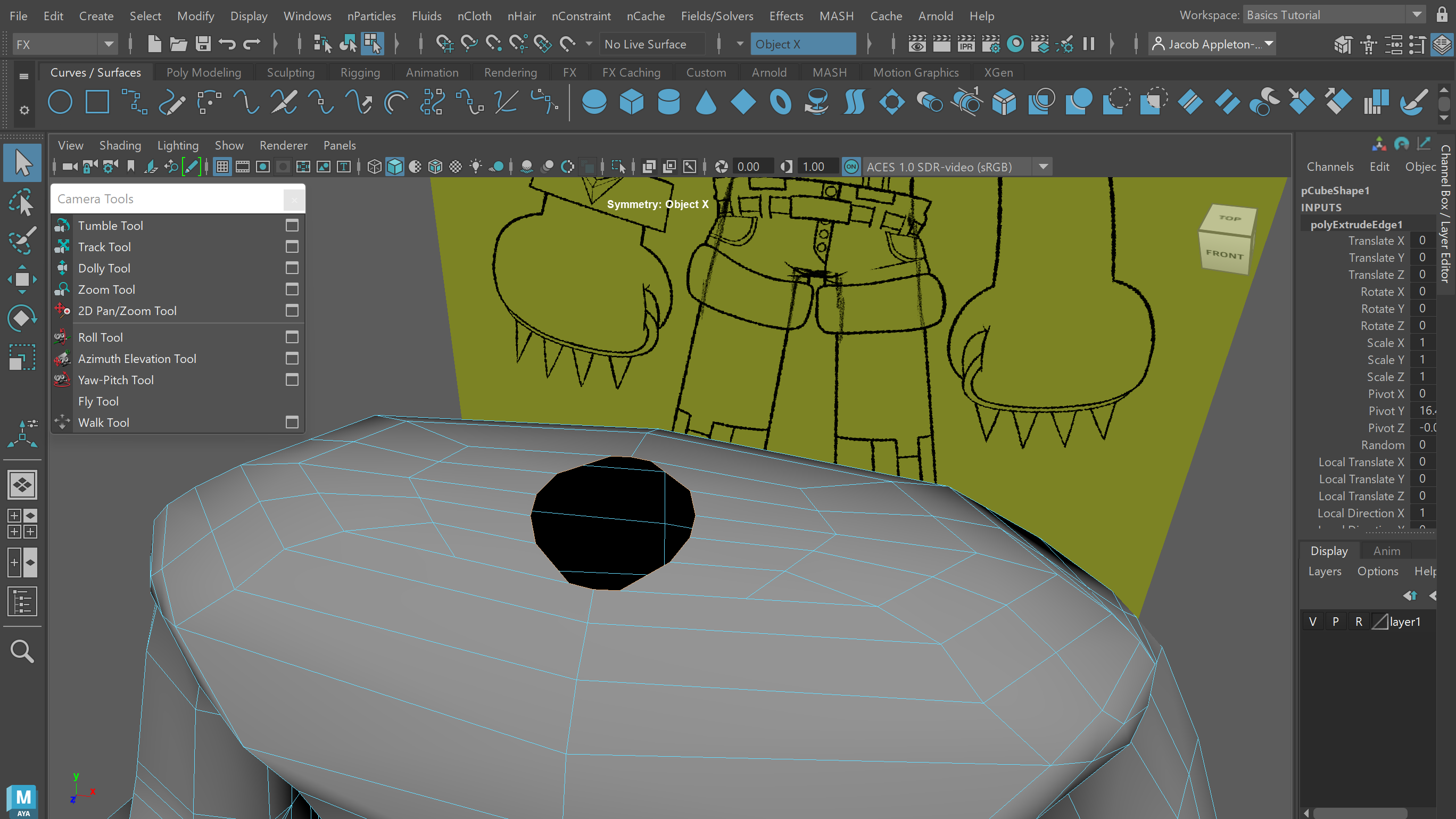Choose the polygon cylinder shelf icon
1456x819 pixels.
[x=668, y=102]
